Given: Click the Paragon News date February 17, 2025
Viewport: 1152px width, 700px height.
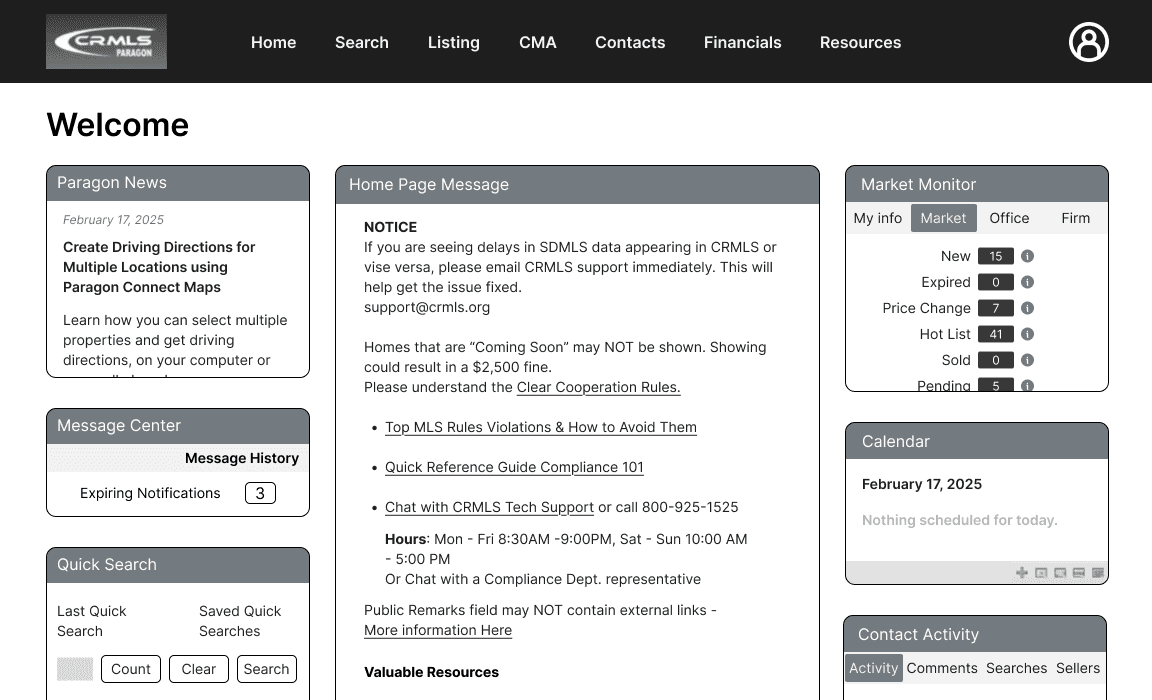Looking at the screenshot, I should [x=113, y=220].
